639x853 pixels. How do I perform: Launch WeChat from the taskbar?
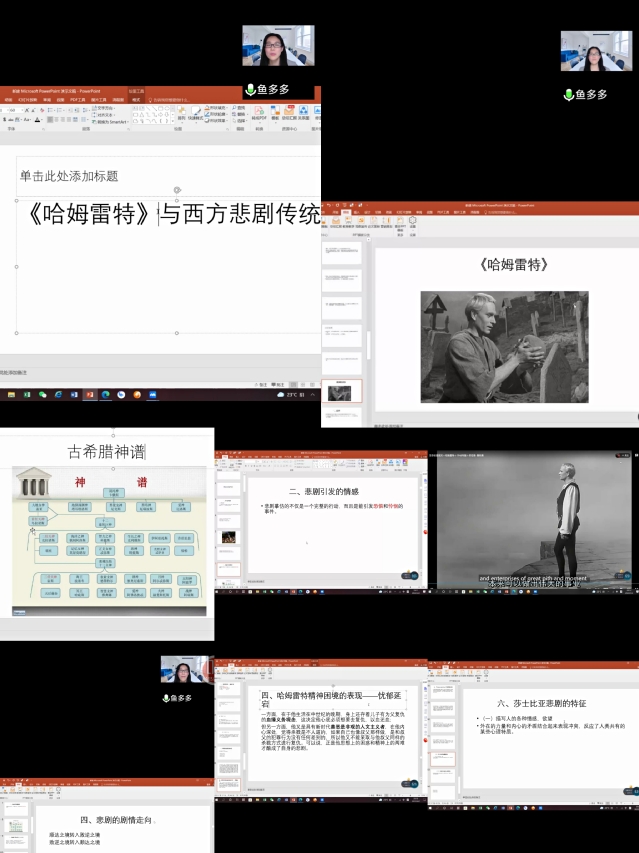[42, 394]
